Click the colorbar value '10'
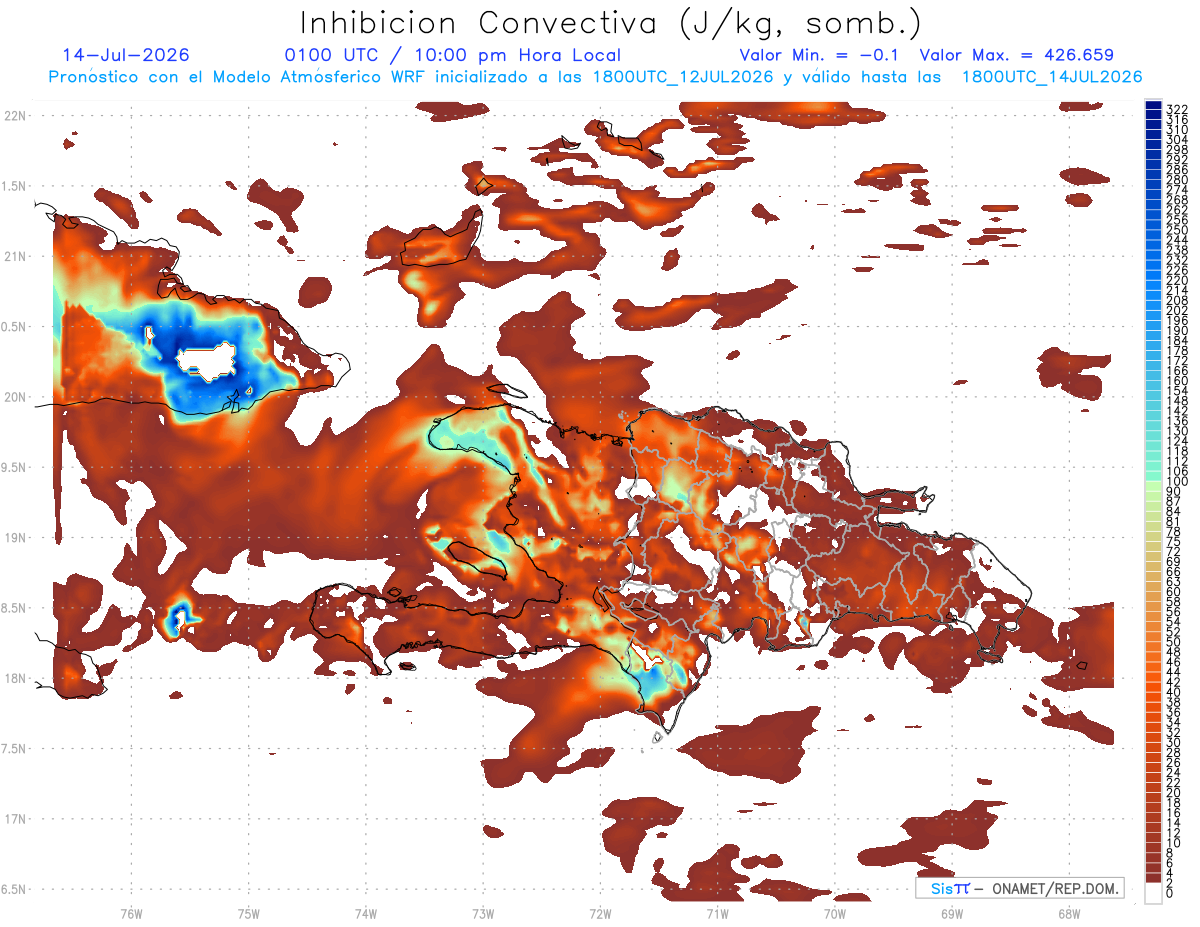The height and width of the screenshot is (927, 1200). click(x=1174, y=843)
